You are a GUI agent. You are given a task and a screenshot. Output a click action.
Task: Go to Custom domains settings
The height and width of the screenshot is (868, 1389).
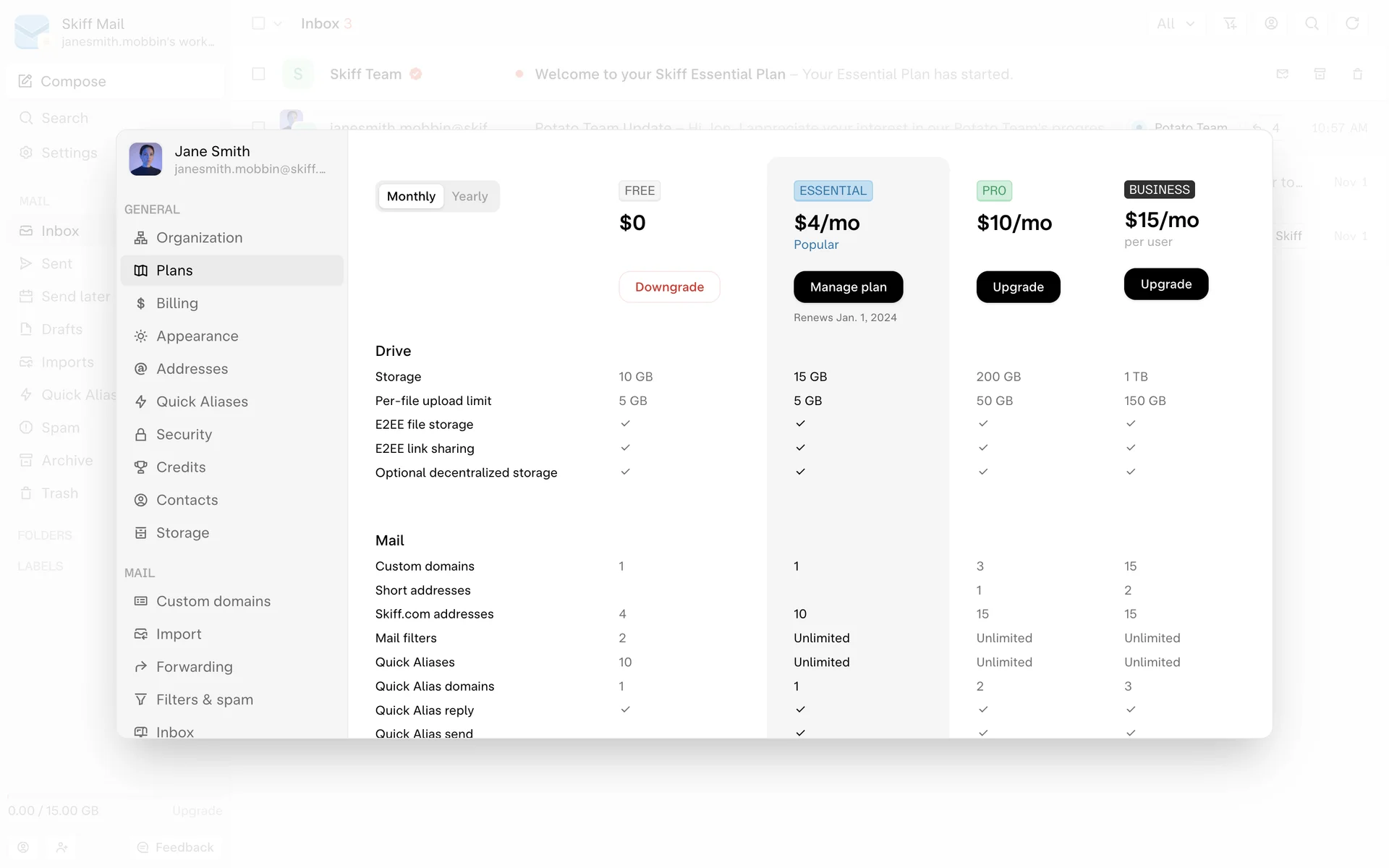[x=213, y=602]
